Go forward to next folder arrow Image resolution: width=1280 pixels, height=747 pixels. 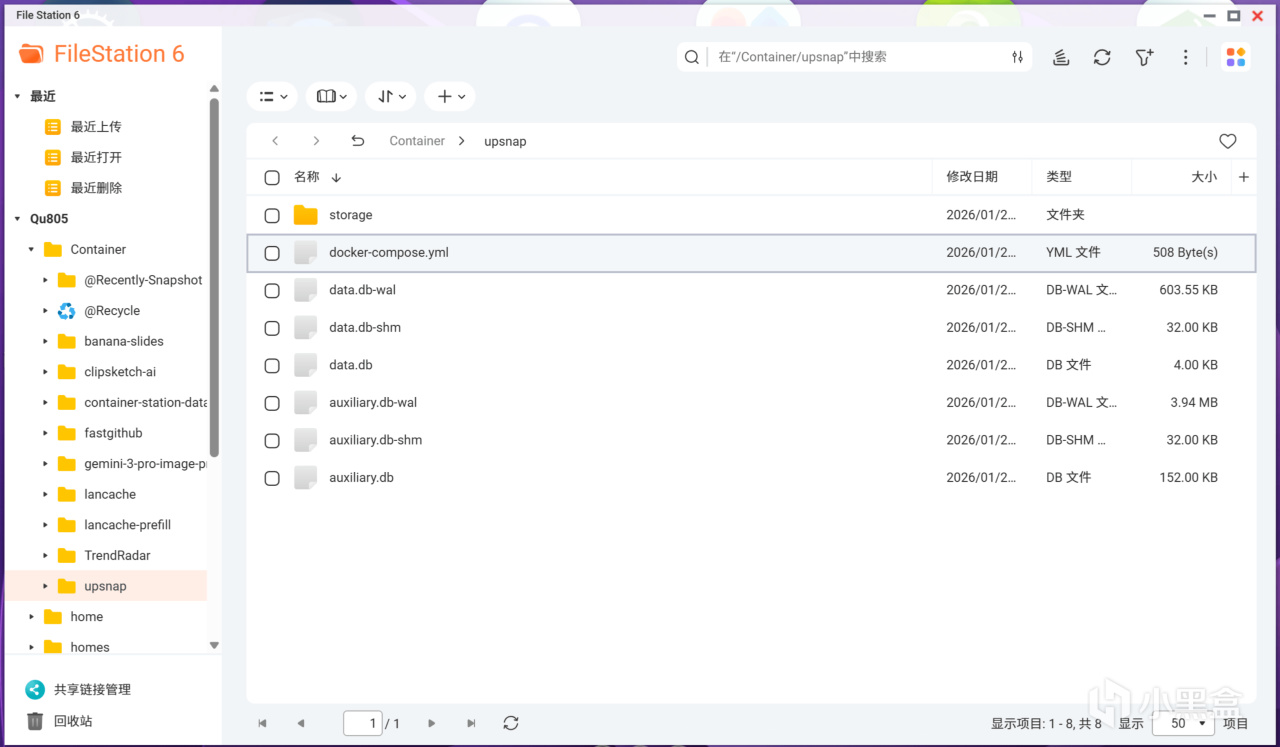[x=316, y=141]
